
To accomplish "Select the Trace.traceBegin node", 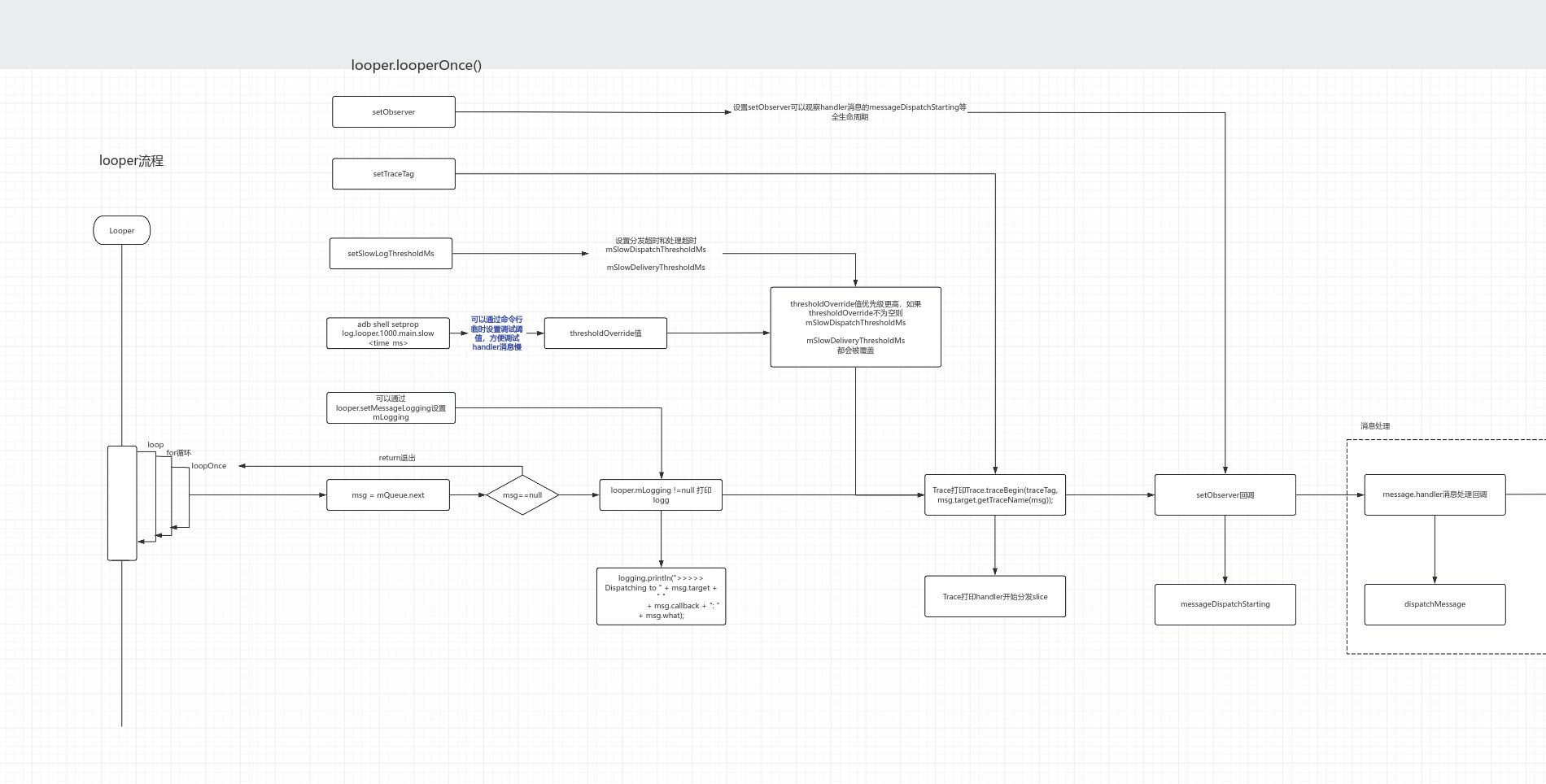I will [994, 495].
